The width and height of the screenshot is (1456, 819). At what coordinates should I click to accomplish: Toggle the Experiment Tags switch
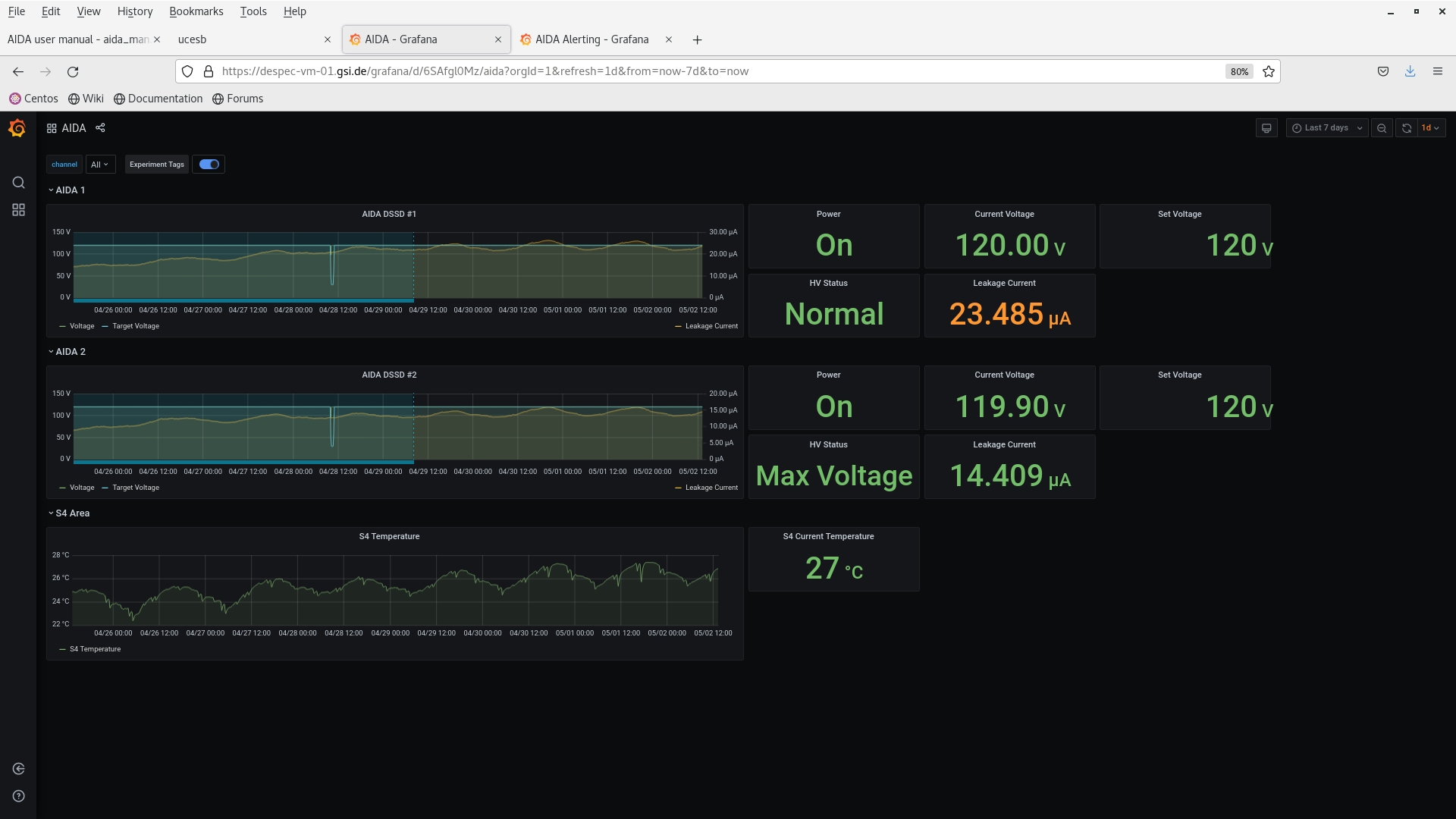click(209, 165)
